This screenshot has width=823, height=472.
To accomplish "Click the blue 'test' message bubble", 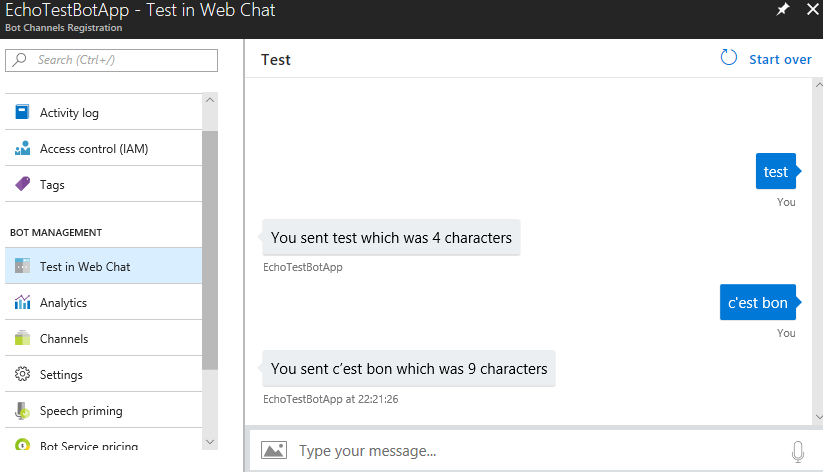I will pos(776,171).
